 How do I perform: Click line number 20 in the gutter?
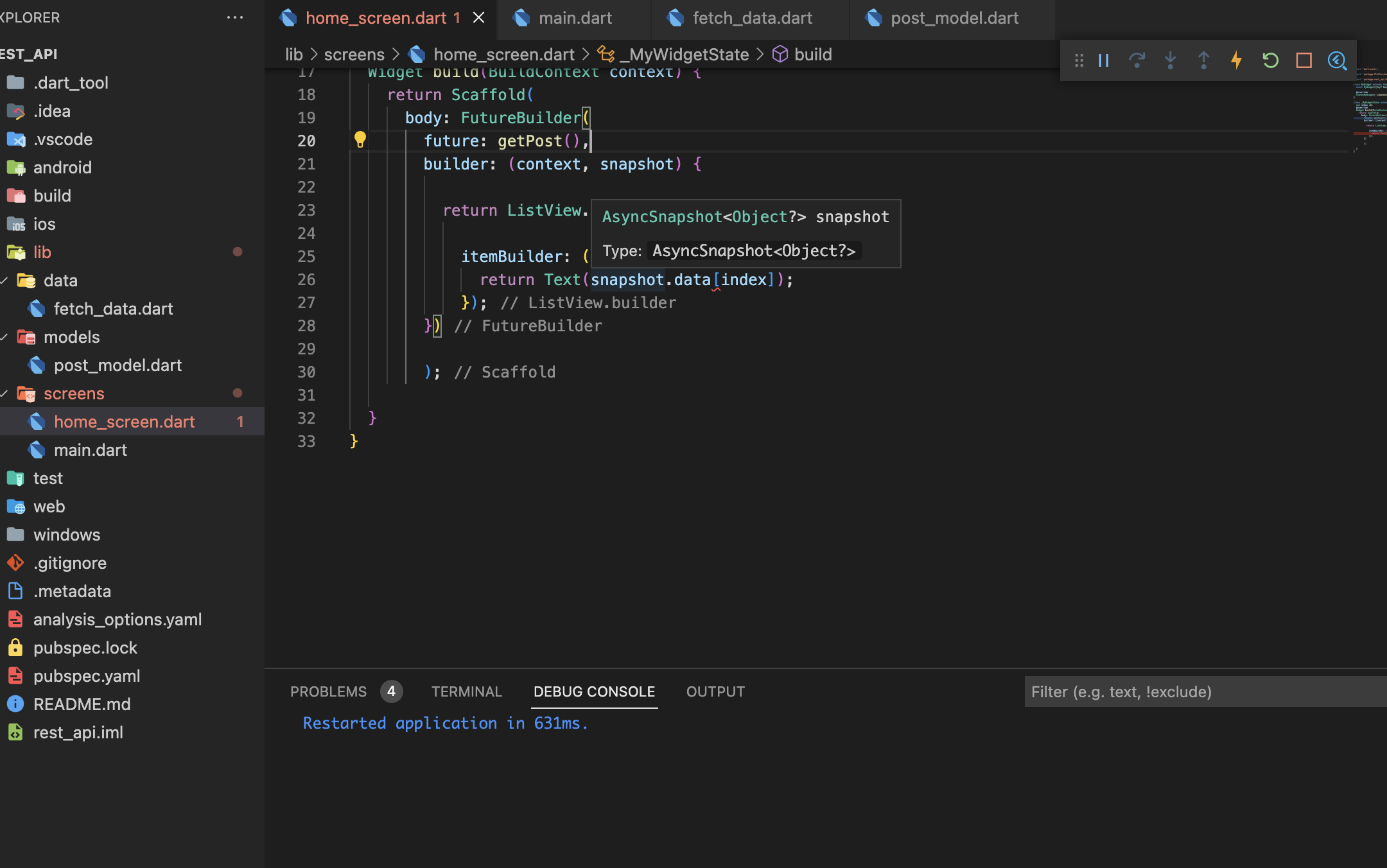coord(306,141)
